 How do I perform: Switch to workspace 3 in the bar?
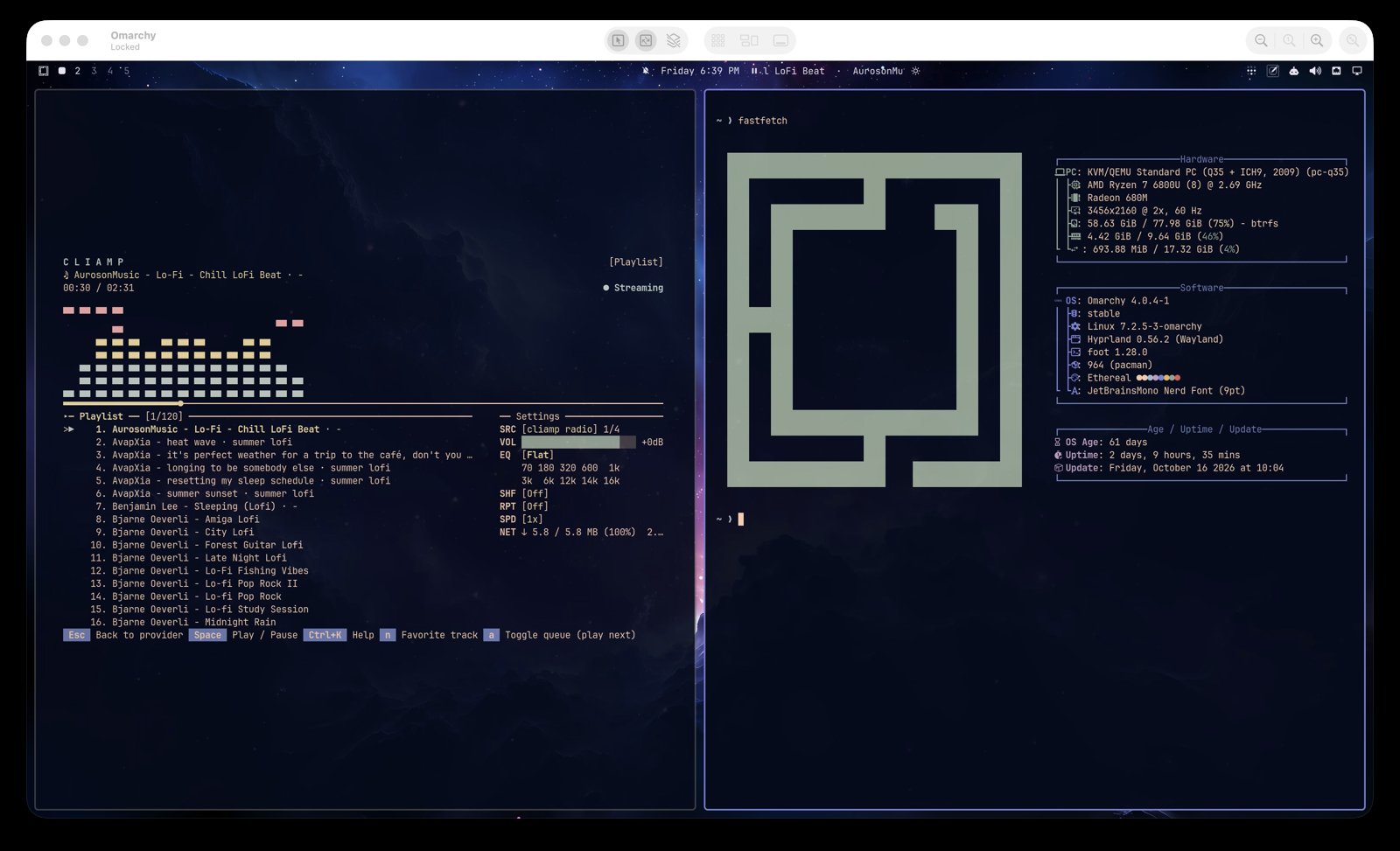pos(94,71)
